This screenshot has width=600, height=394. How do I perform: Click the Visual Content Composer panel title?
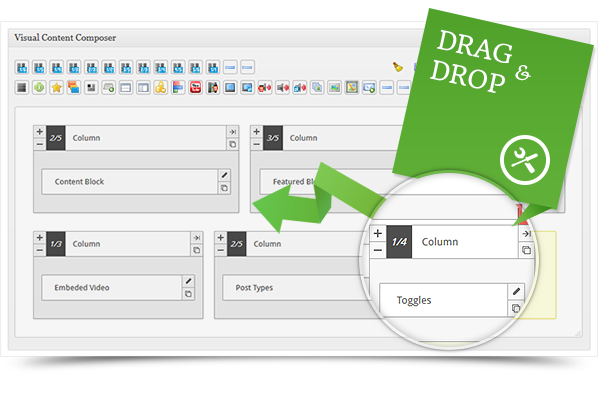tap(65, 38)
